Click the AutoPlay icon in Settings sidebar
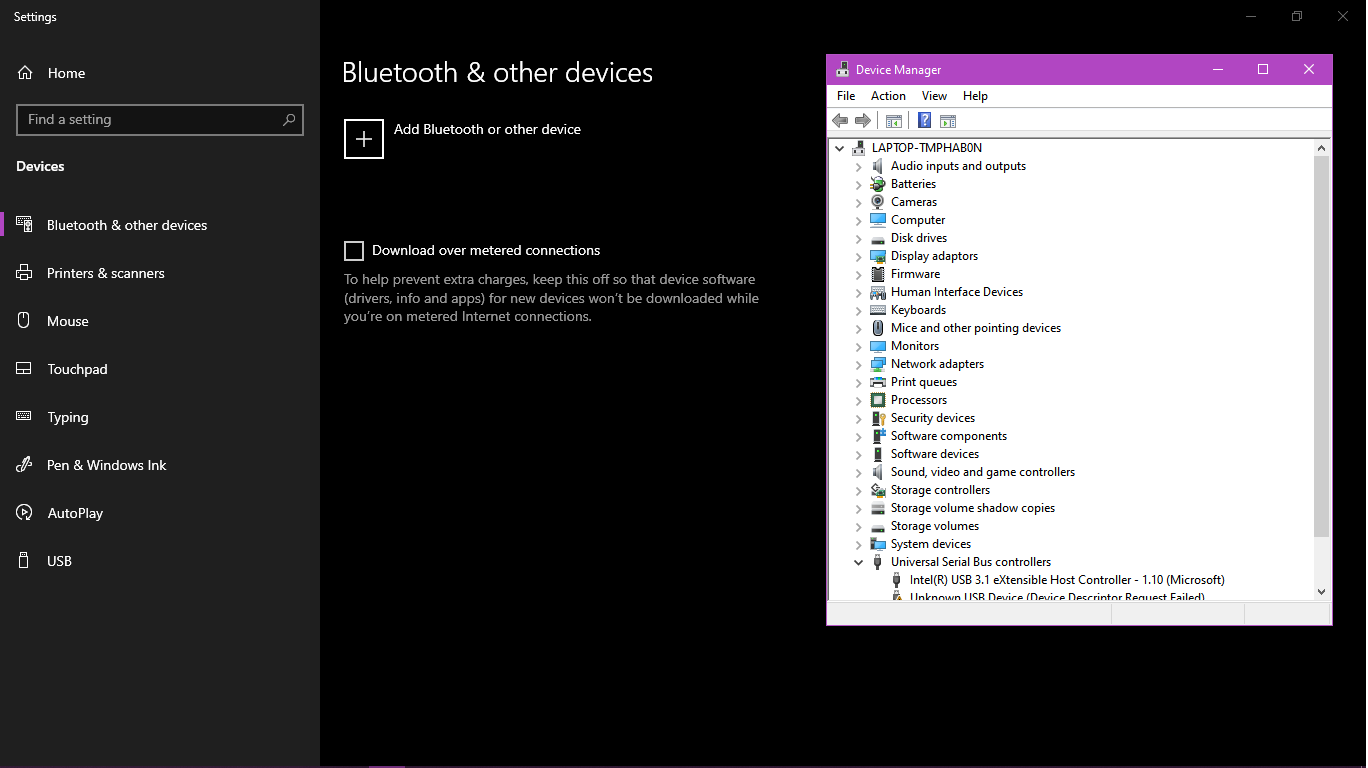 point(22,512)
